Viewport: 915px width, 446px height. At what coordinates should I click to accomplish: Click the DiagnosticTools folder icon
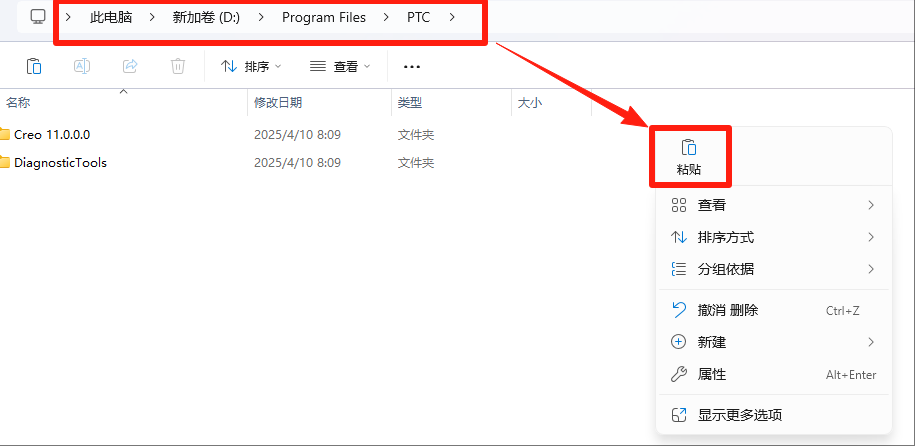tap(5, 162)
